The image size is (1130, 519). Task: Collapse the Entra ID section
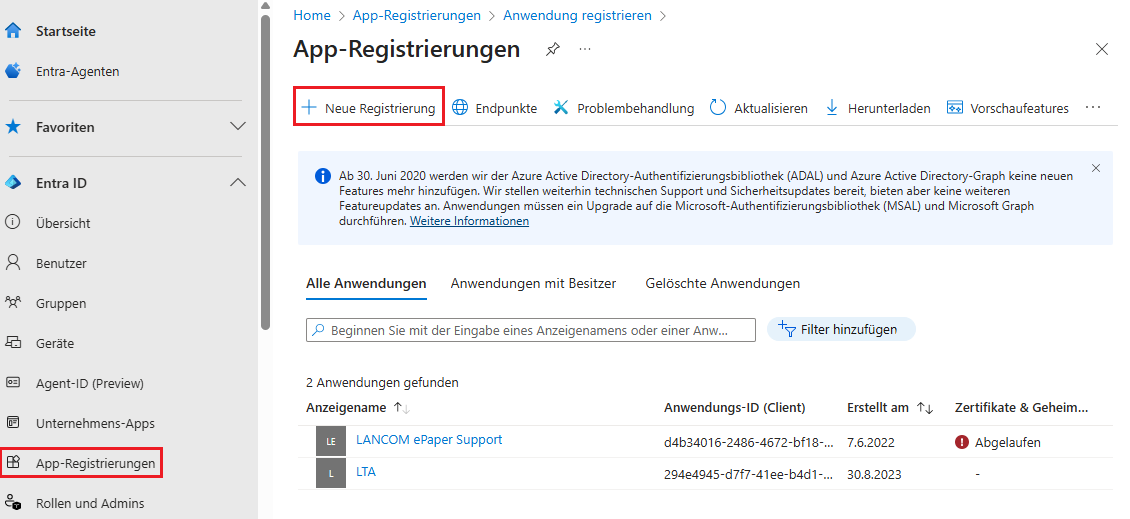coord(238,183)
